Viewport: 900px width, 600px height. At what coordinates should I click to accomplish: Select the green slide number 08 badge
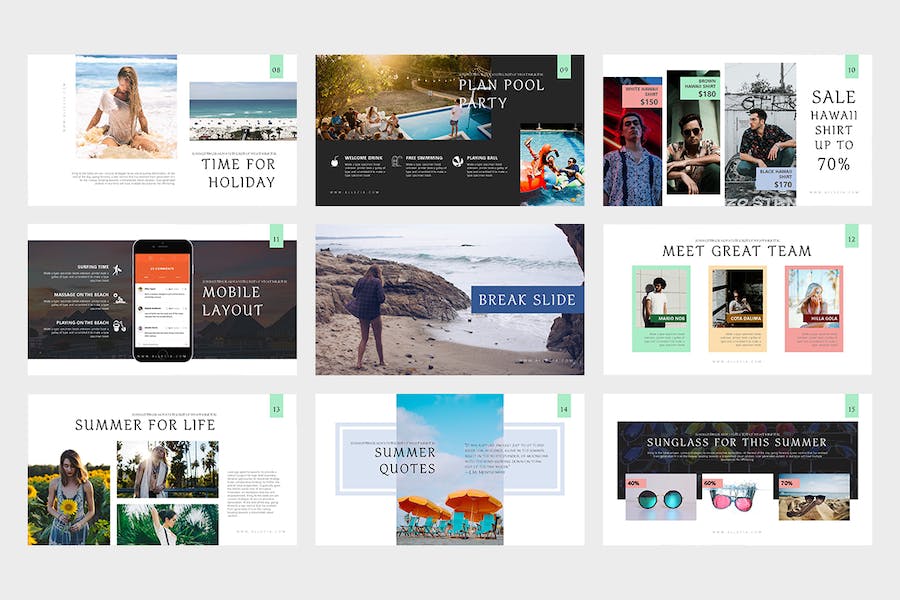tap(276, 67)
